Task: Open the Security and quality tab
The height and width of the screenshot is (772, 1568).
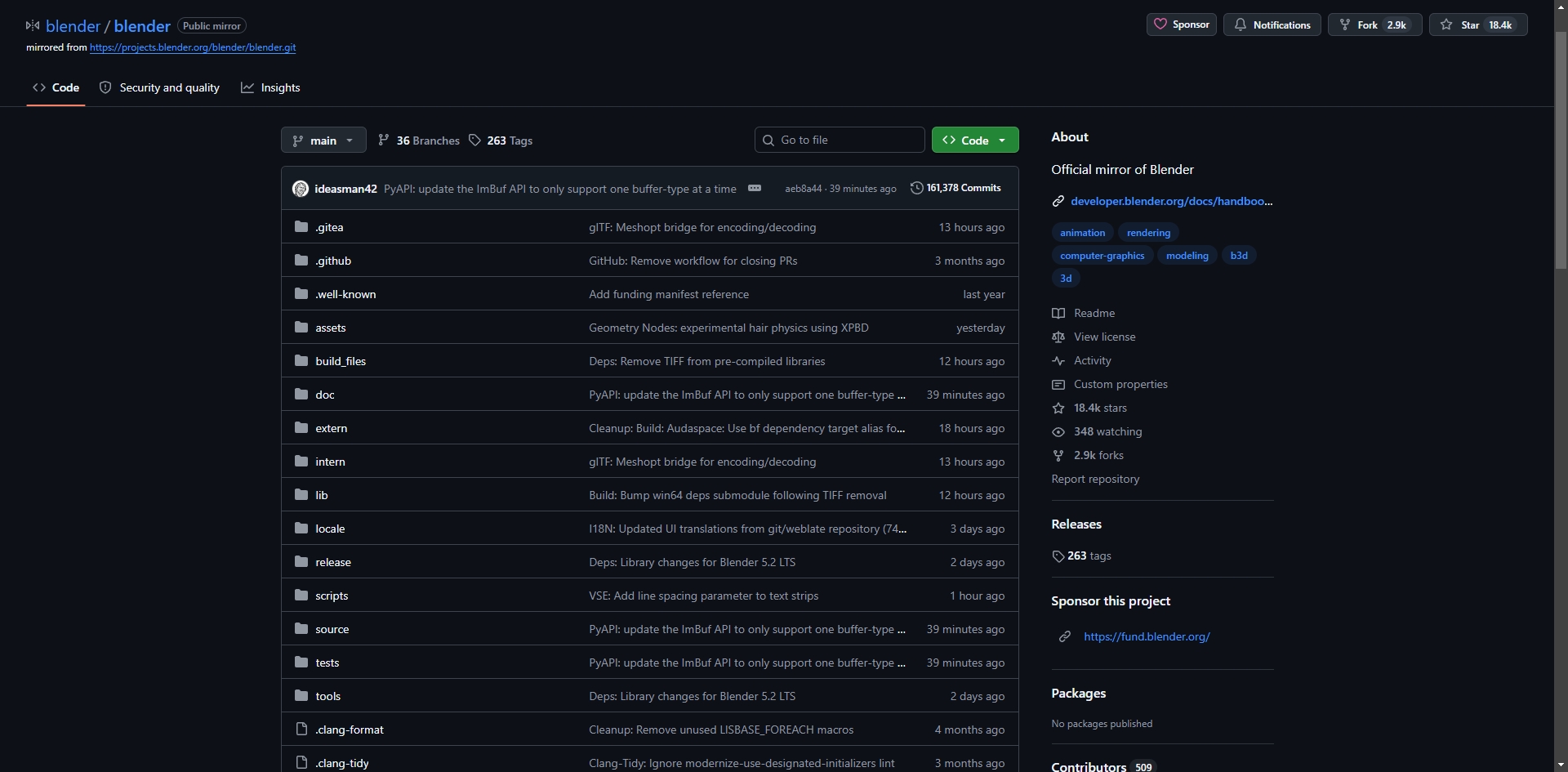Action: tap(159, 87)
